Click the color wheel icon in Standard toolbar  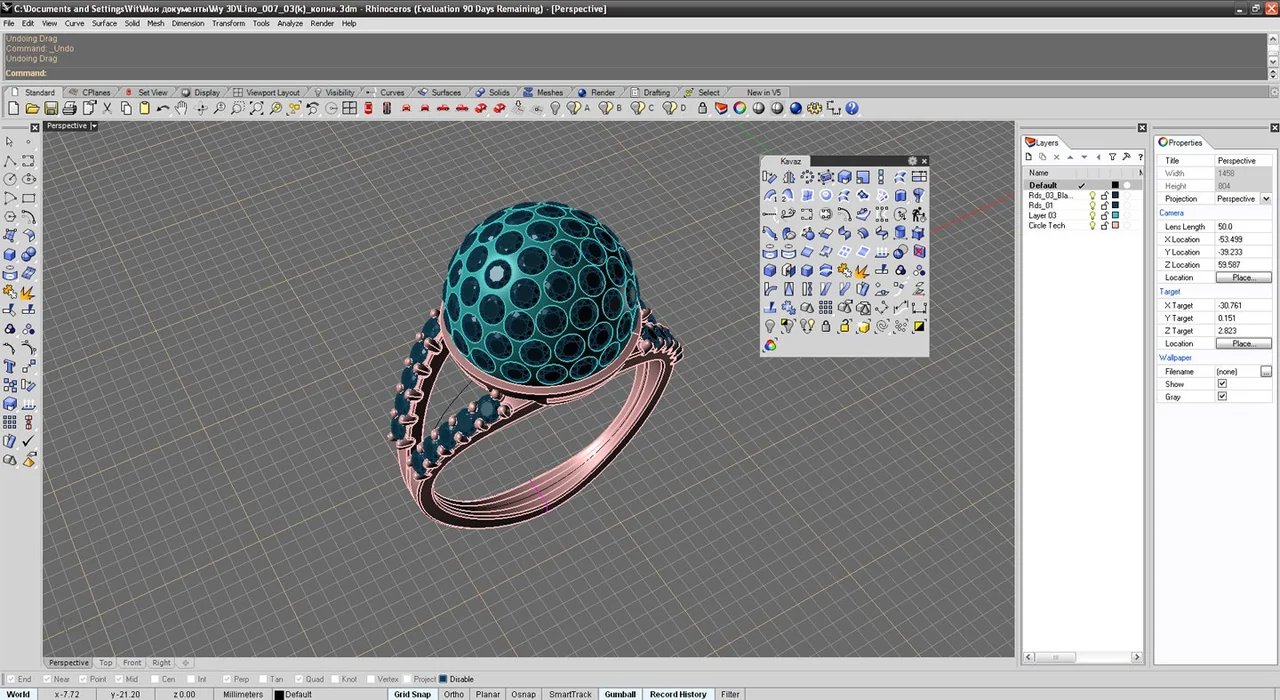click(740, 108)
